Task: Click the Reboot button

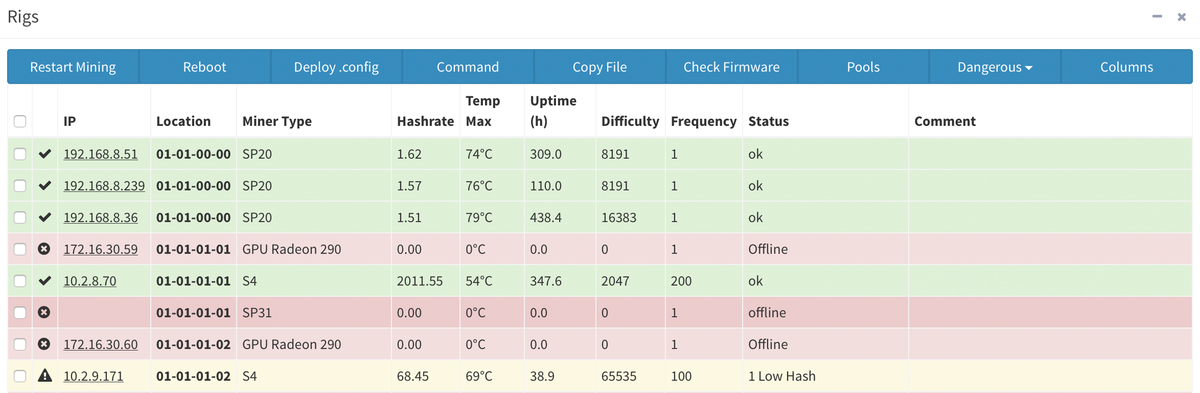Action: pos(204,67)
